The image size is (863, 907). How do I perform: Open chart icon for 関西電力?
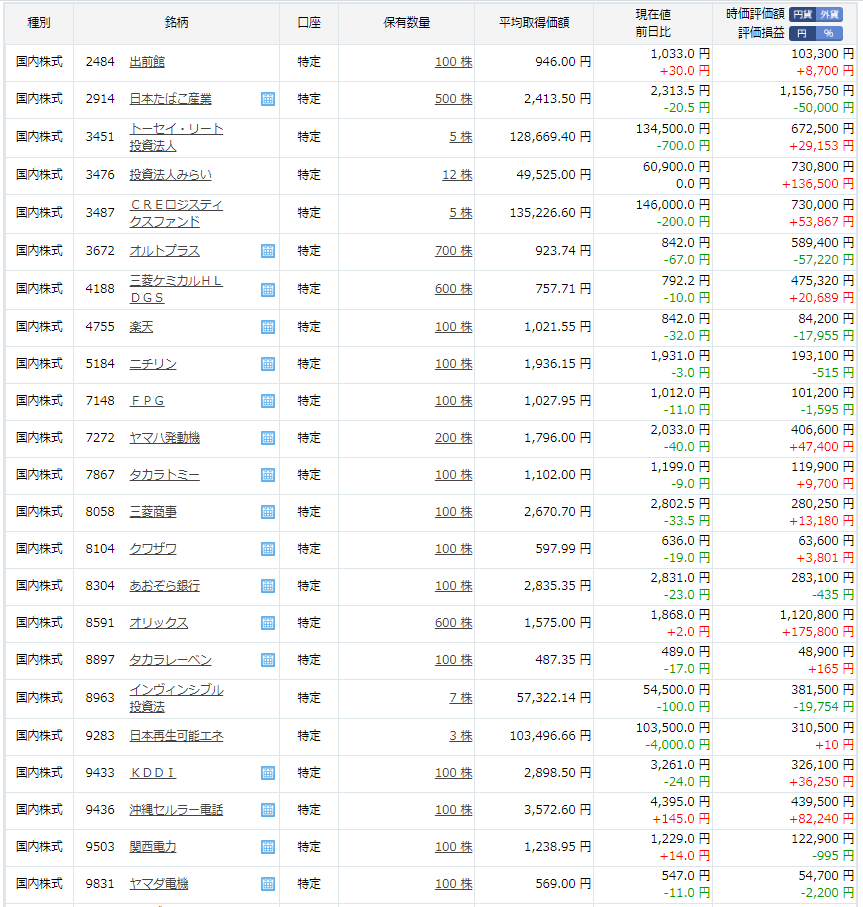click(268, 847)
